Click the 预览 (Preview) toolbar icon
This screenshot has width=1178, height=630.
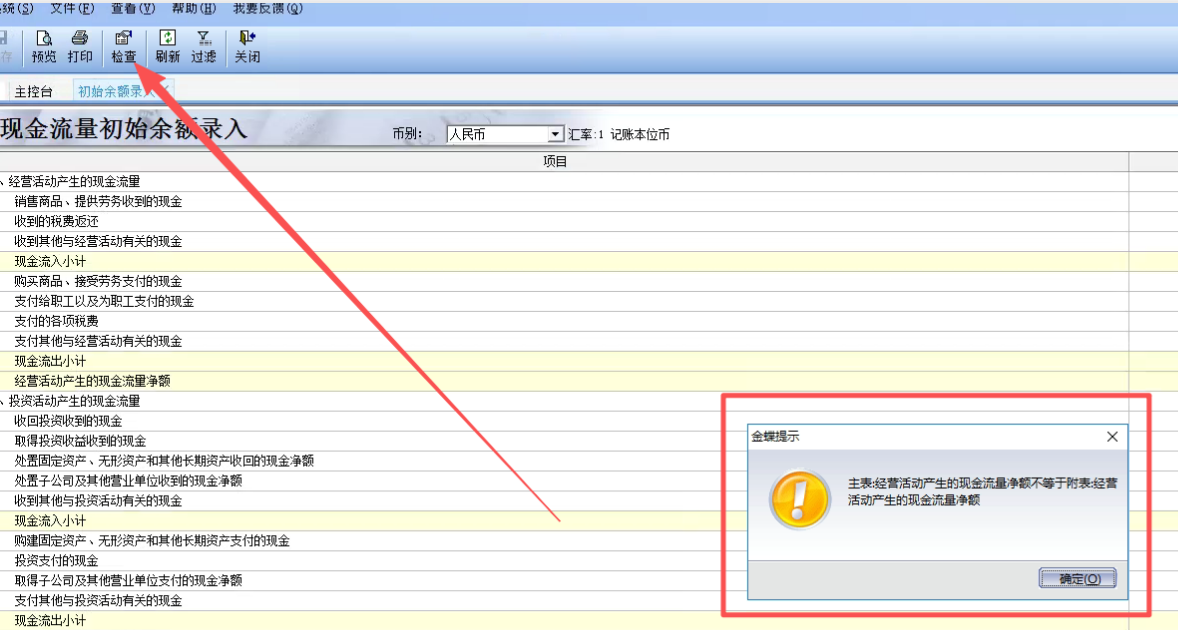tap(44, 47)
